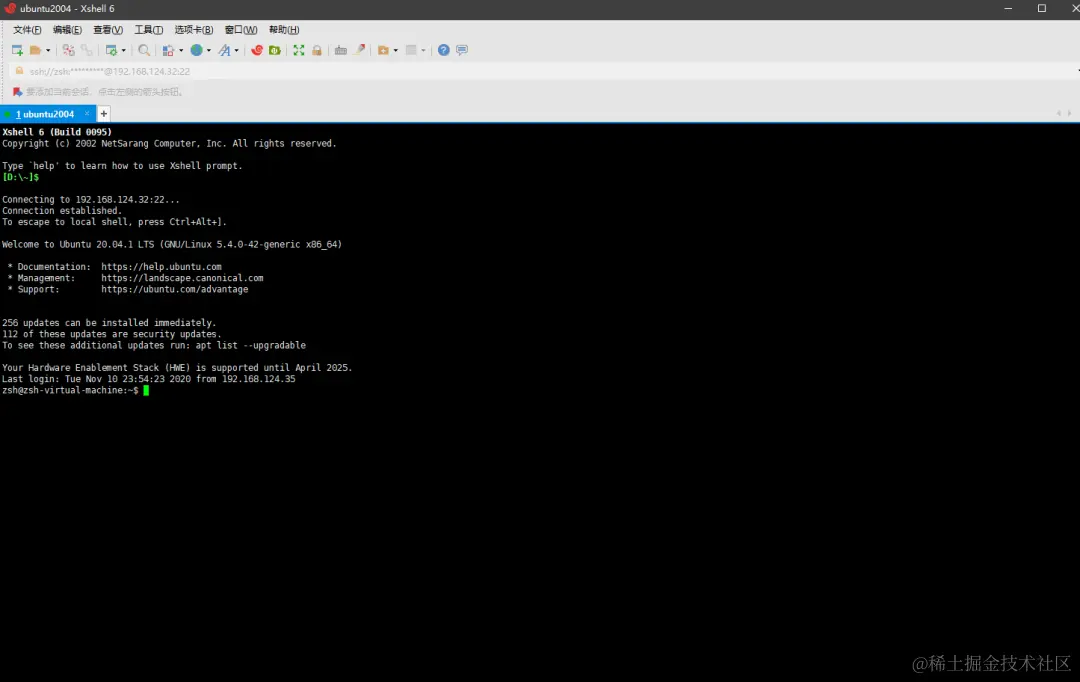The width and height of the screenshot is (1080, 682).
Task: Toggle full screen with green arrows icon
Action: click(x=299, y=50)
